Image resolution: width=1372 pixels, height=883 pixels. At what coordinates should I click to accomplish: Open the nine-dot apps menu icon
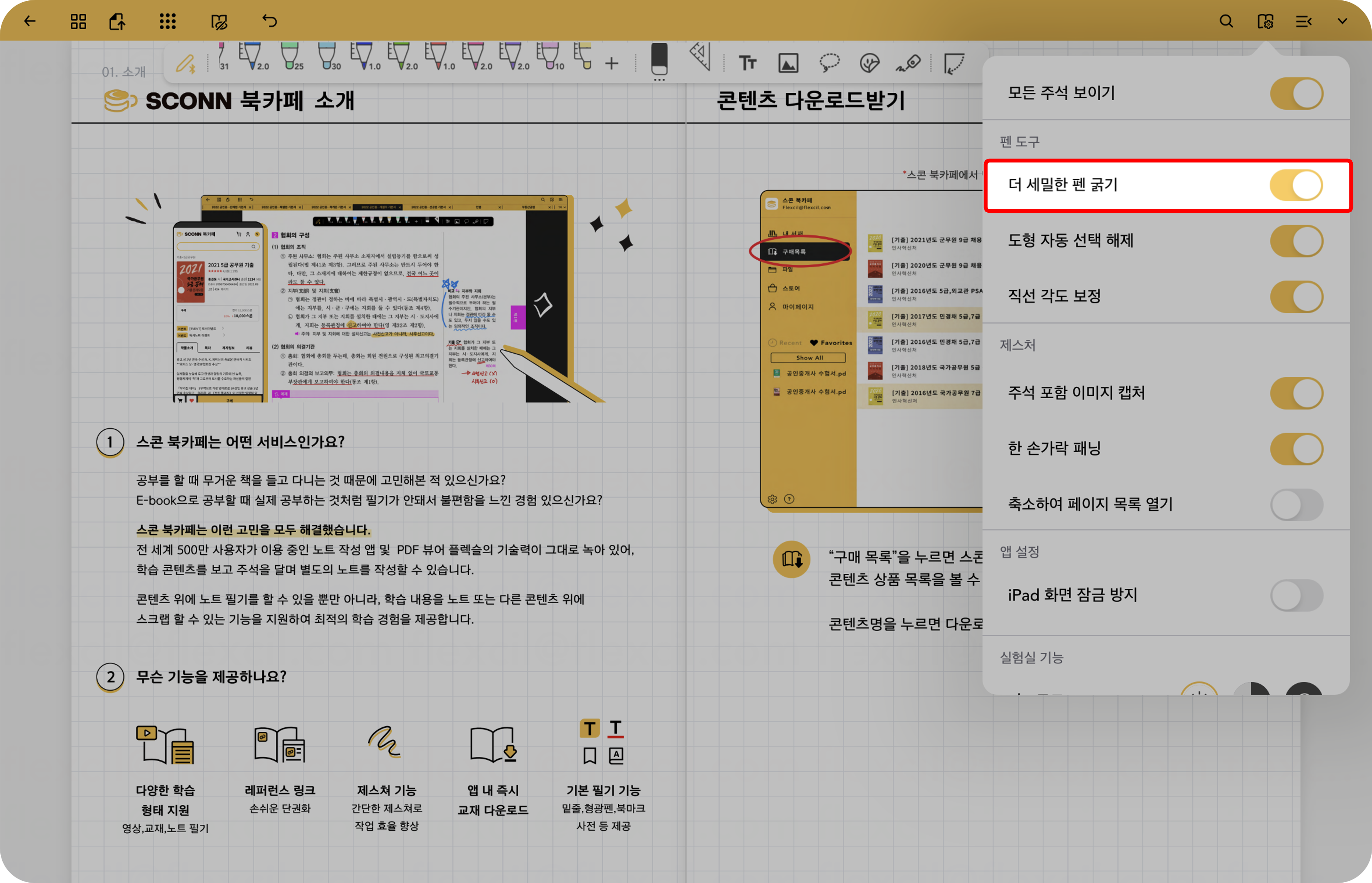pos(168,22)
